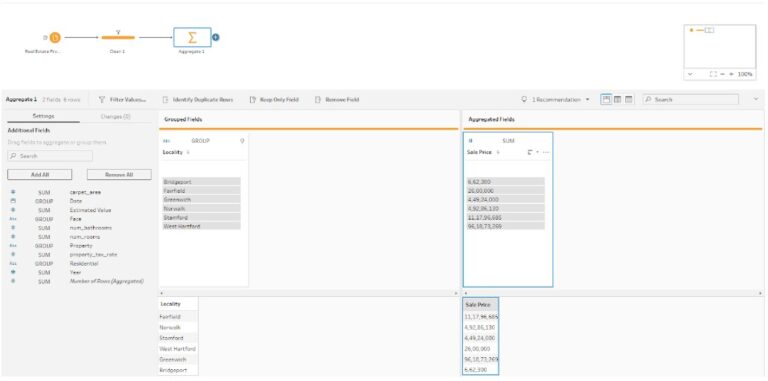Select the Clean 1 step bar
Image resolution: width=768 pixels, height=381 pixels.
tap(118, 38)
